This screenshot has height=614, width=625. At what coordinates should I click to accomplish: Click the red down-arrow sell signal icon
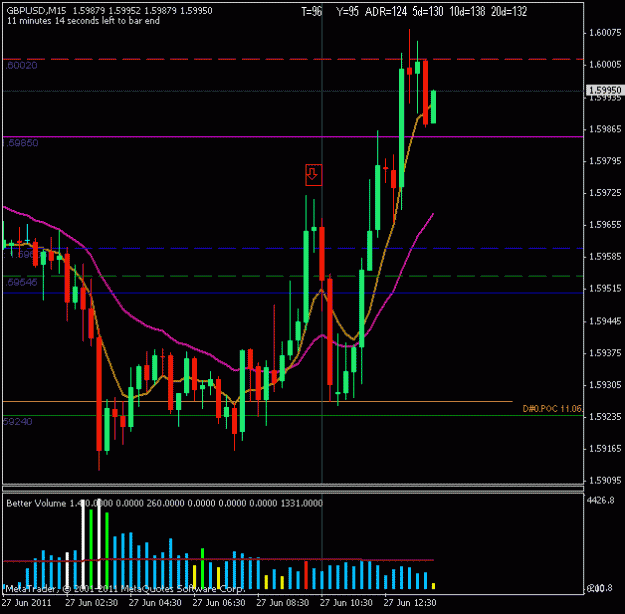[314, 175]
